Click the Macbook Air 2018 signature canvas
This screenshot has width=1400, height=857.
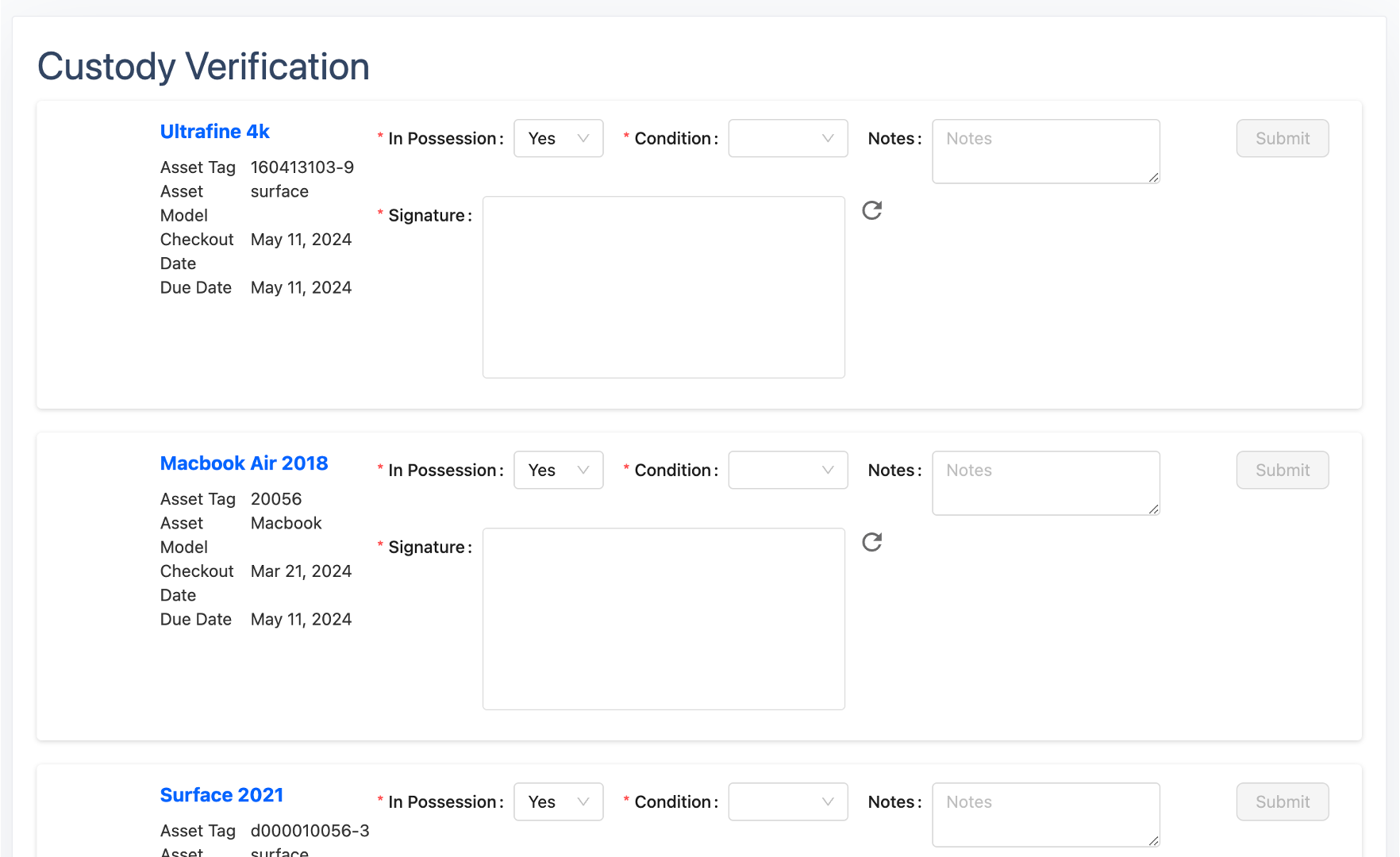point(663,619)
